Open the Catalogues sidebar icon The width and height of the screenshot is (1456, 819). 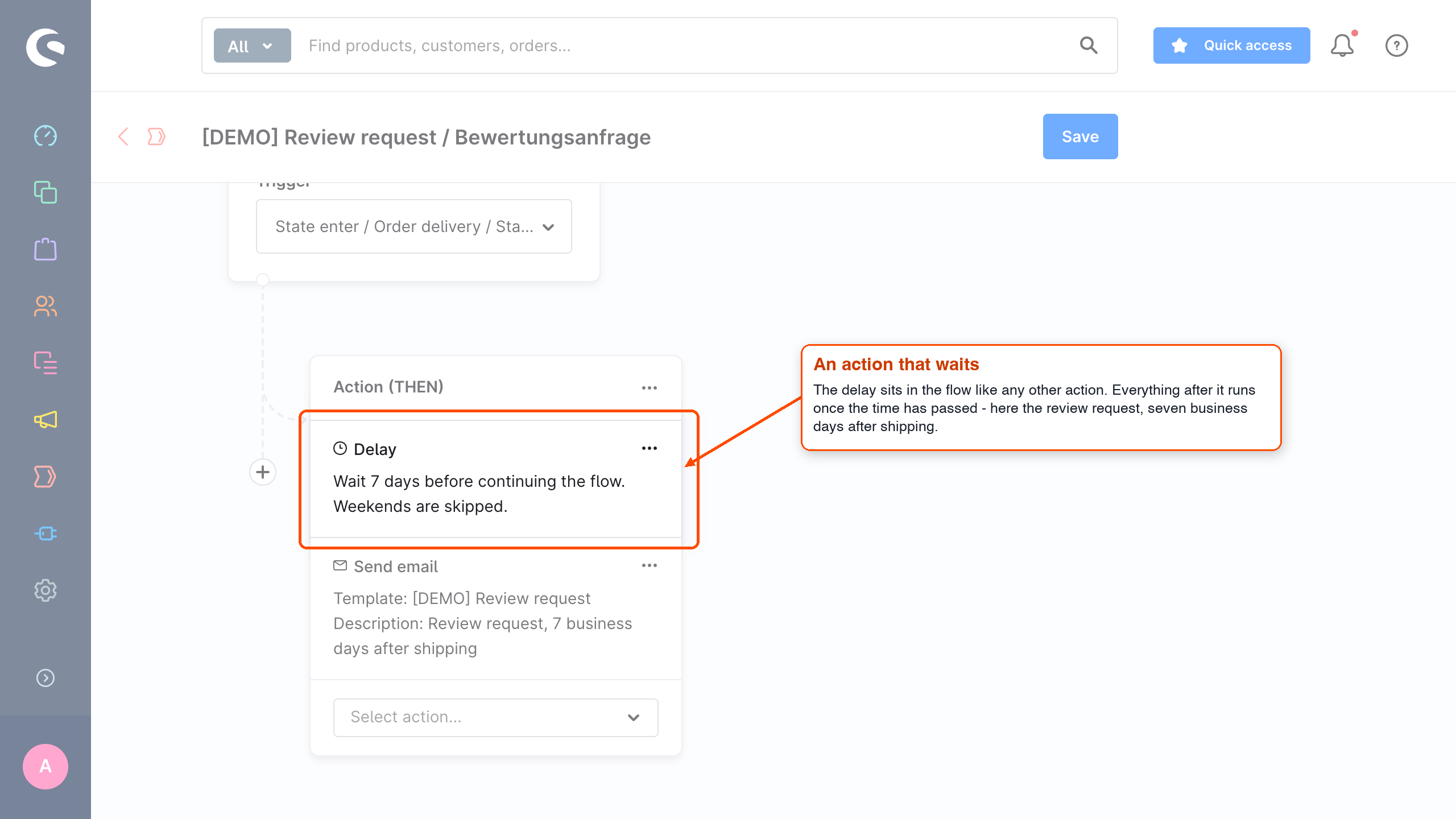(45, 192)
